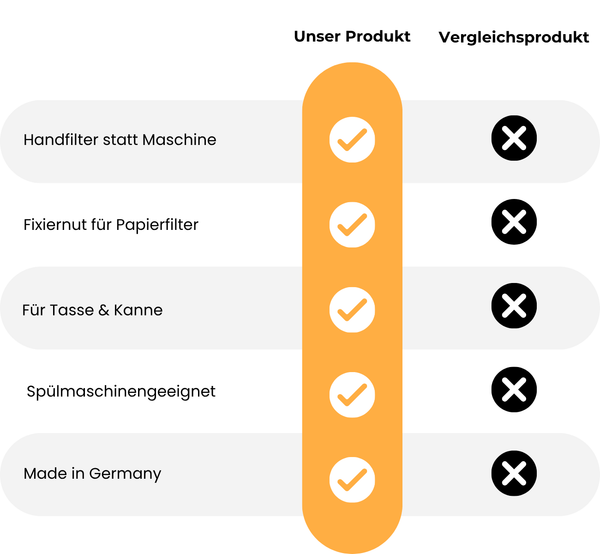600x554 pixels.
Task: Click the Spülmaschinengeeignet feature label
Action: coord(121,391)
